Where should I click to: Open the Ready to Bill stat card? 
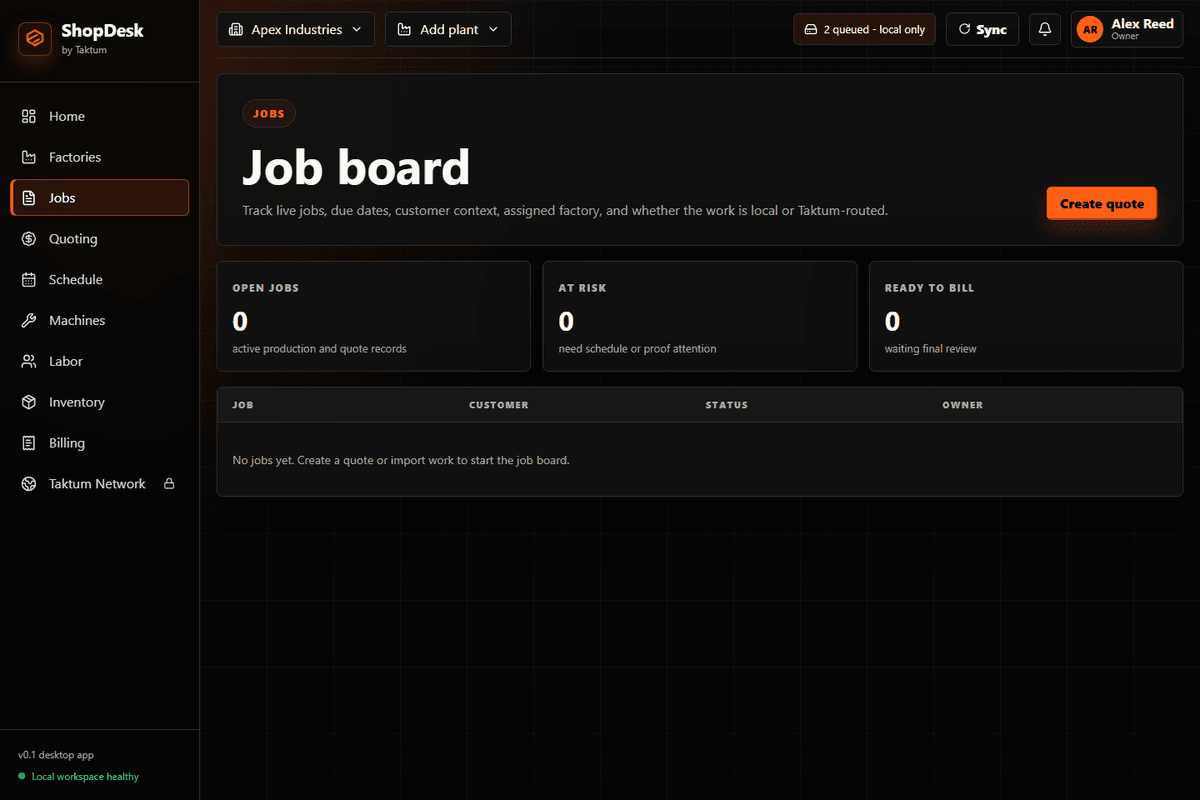click(x=1026, y=316)
